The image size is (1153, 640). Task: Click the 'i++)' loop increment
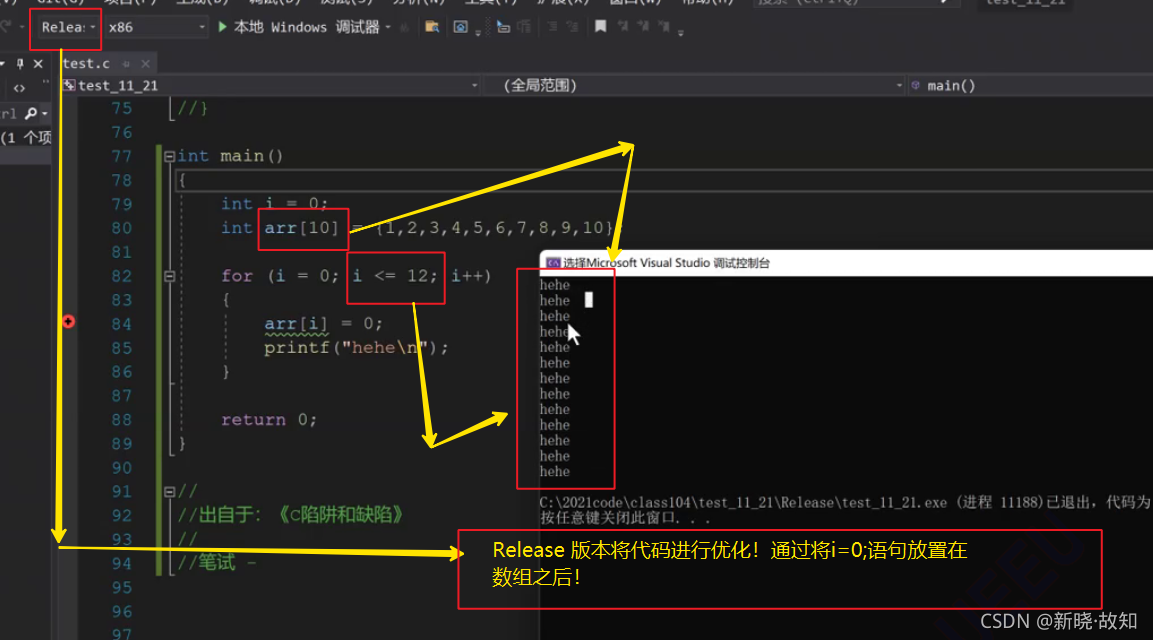point(471,276)
